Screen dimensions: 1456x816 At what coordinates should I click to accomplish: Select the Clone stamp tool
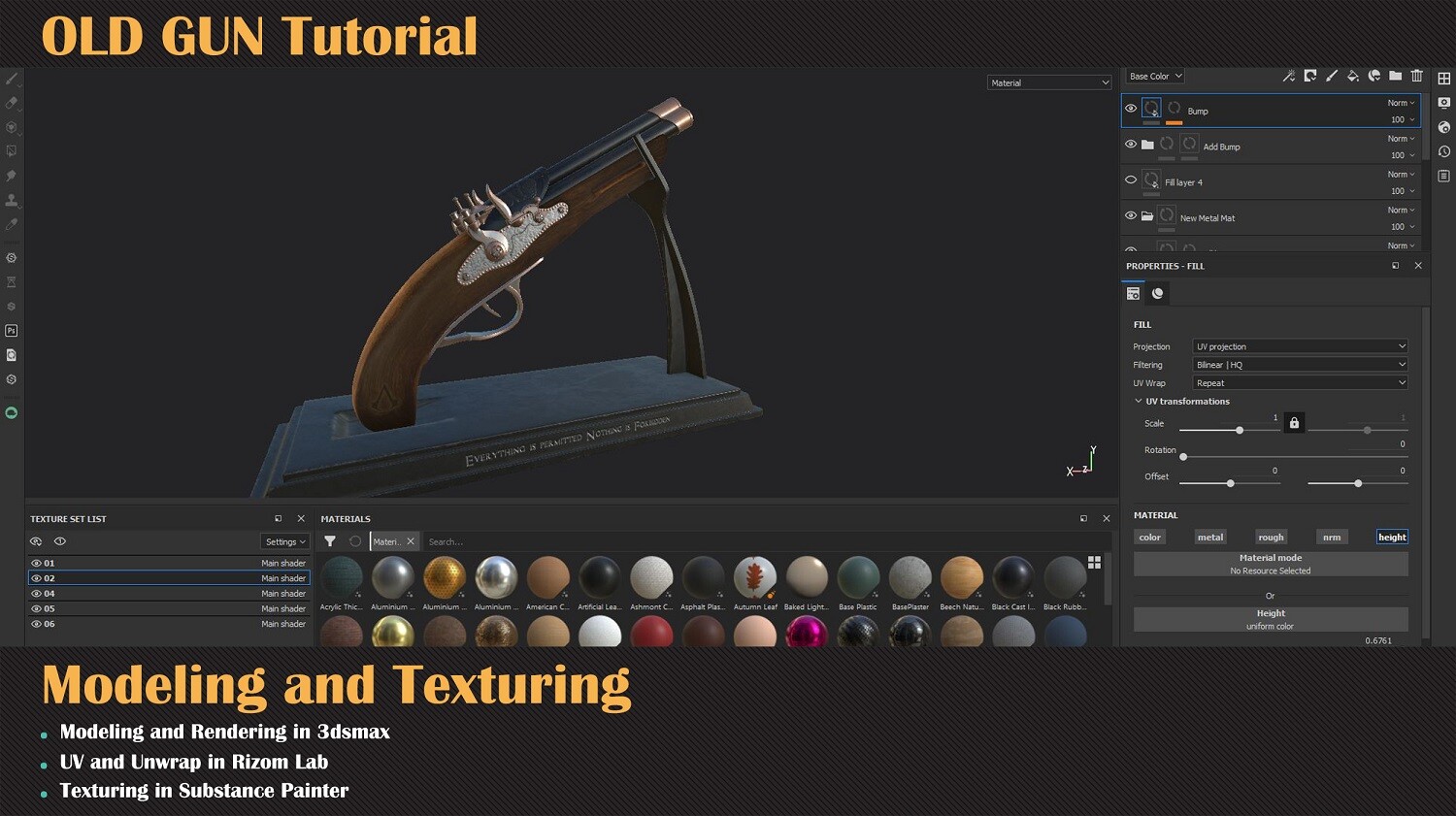[x=12, y=200]
